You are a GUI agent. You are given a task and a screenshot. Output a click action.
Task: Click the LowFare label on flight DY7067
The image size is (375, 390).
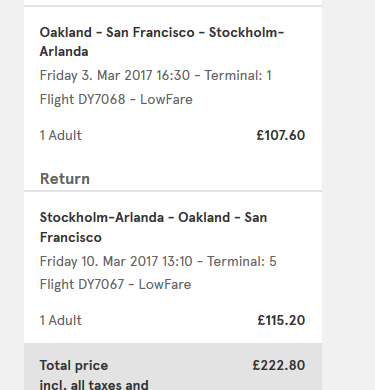pos(165,284)
